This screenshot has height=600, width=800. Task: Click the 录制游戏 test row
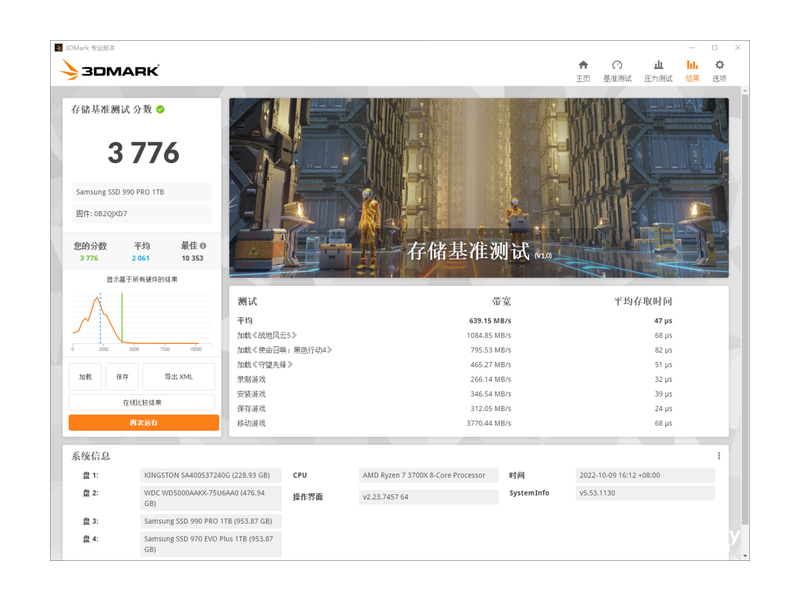click(455, 379)
